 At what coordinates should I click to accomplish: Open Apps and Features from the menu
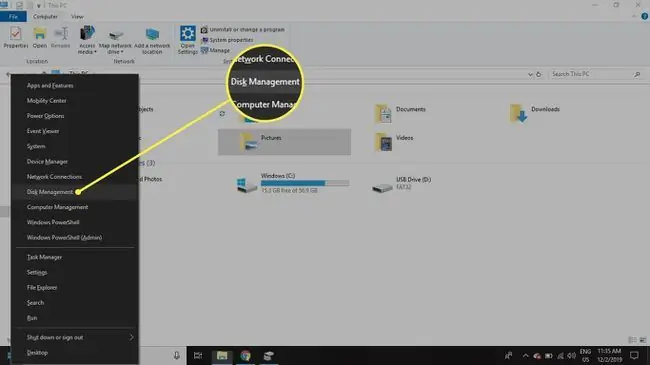pos(50,85)
